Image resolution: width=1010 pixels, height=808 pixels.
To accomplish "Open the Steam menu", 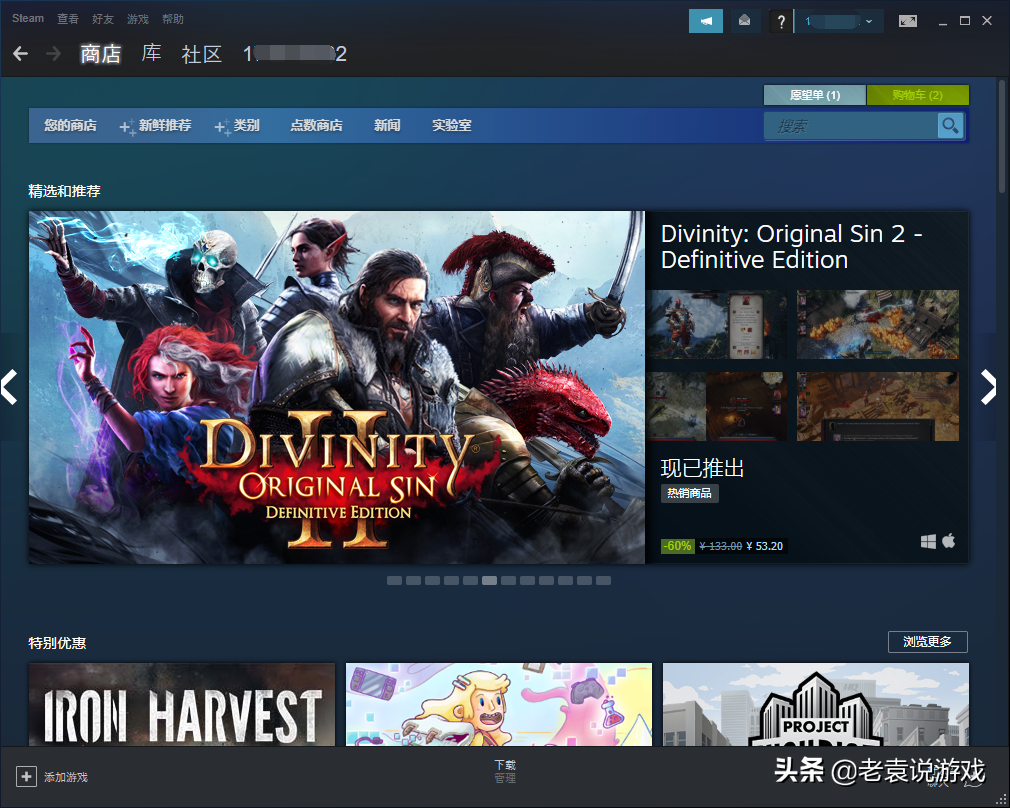I will click(x=26, y=18).
